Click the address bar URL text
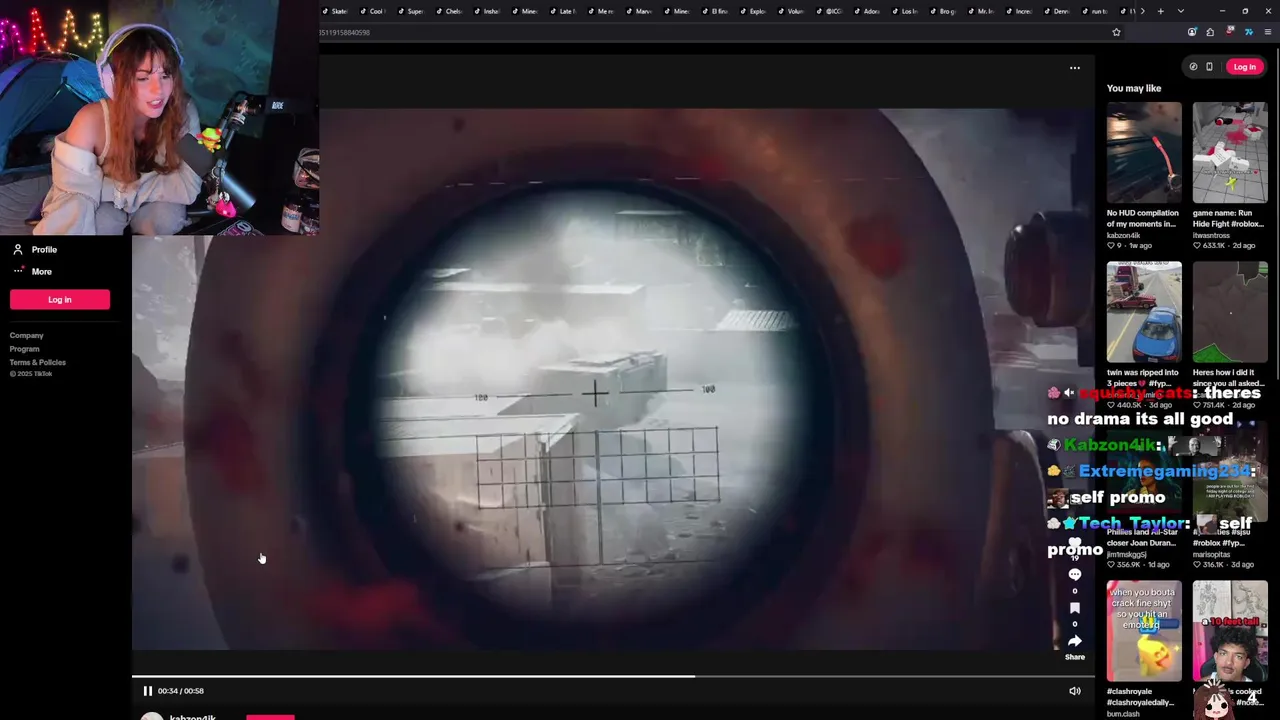Screen dimensions: 1280x720 point(345,32)
